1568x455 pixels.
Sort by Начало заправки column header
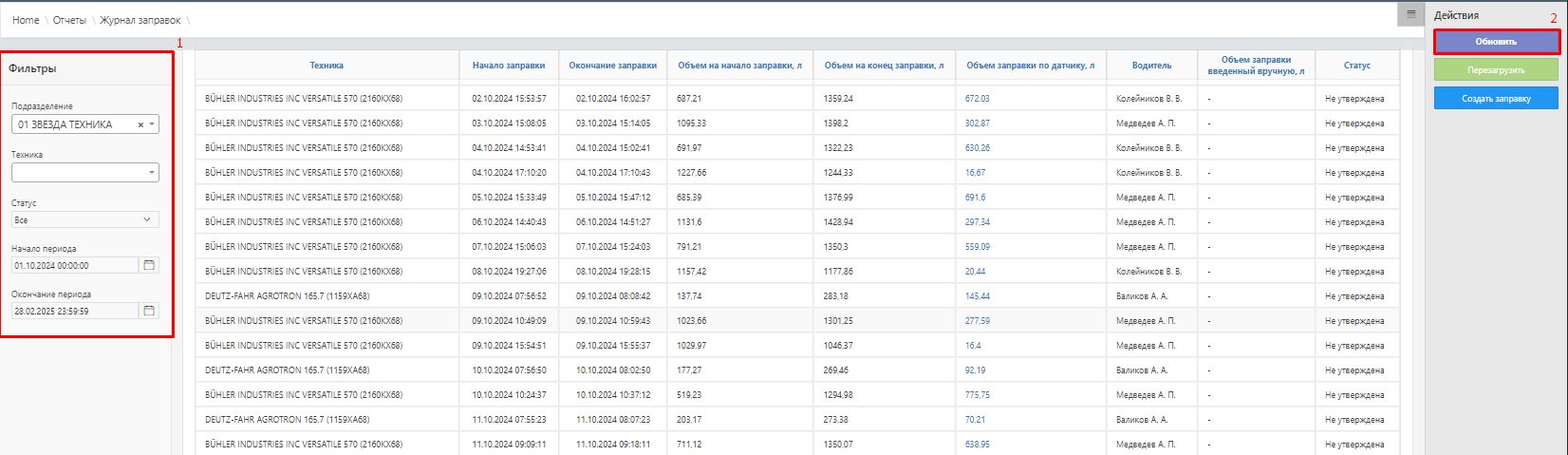coord(509,66)
